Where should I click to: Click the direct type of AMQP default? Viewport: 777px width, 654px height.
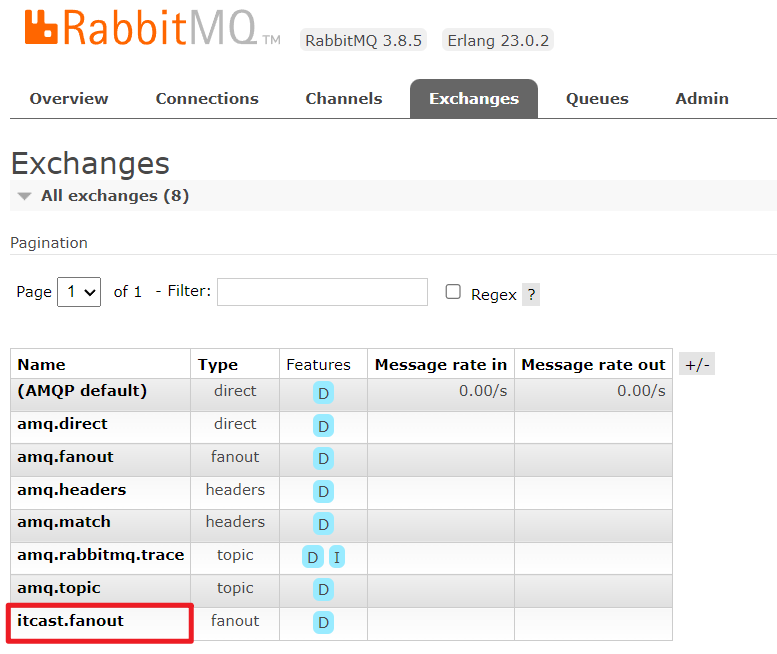tap(235, 390)
